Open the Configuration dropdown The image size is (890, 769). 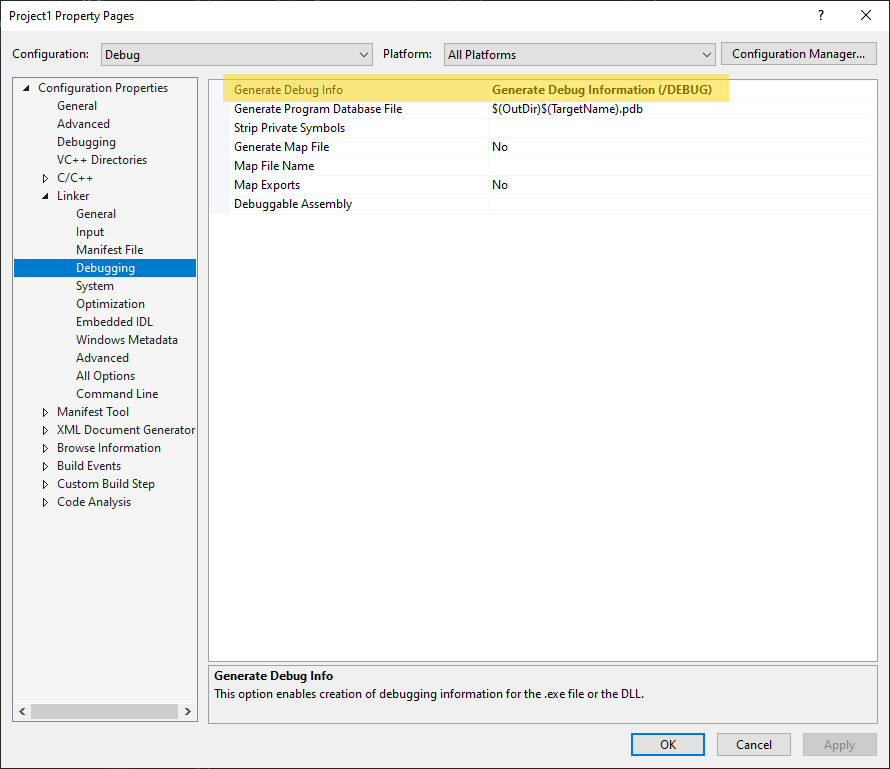coord(236,54)
